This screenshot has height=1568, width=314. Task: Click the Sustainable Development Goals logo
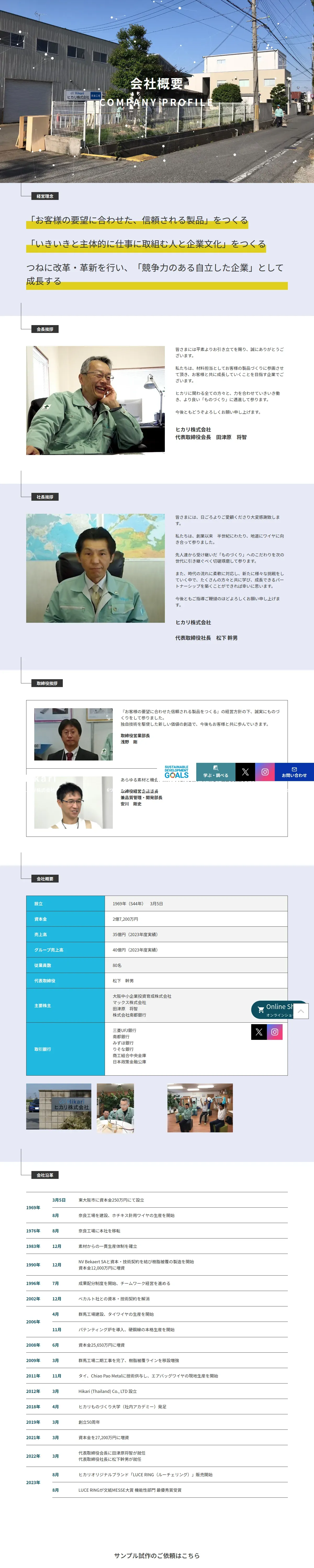177,772
